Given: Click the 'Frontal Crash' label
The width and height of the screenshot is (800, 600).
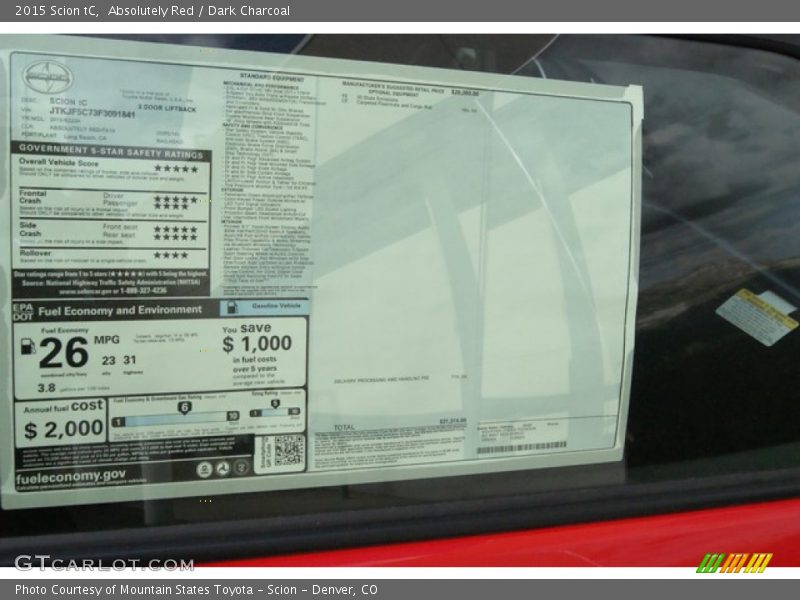Looking at the screenshot, I should [33, 197].
